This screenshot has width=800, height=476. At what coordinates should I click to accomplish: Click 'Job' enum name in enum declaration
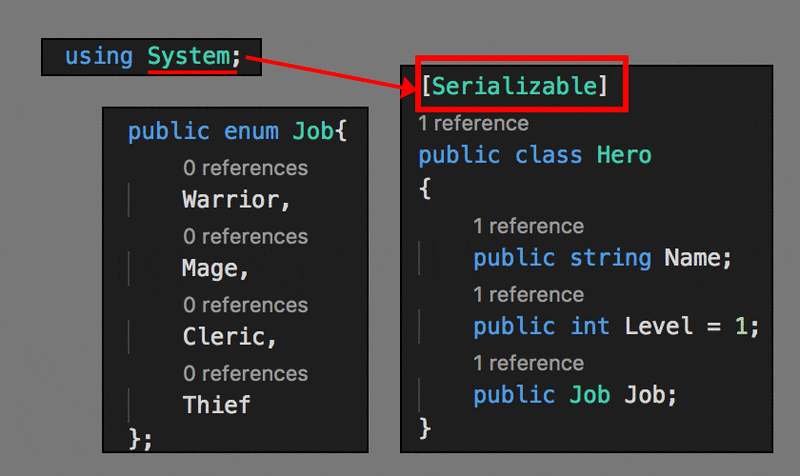313,131
